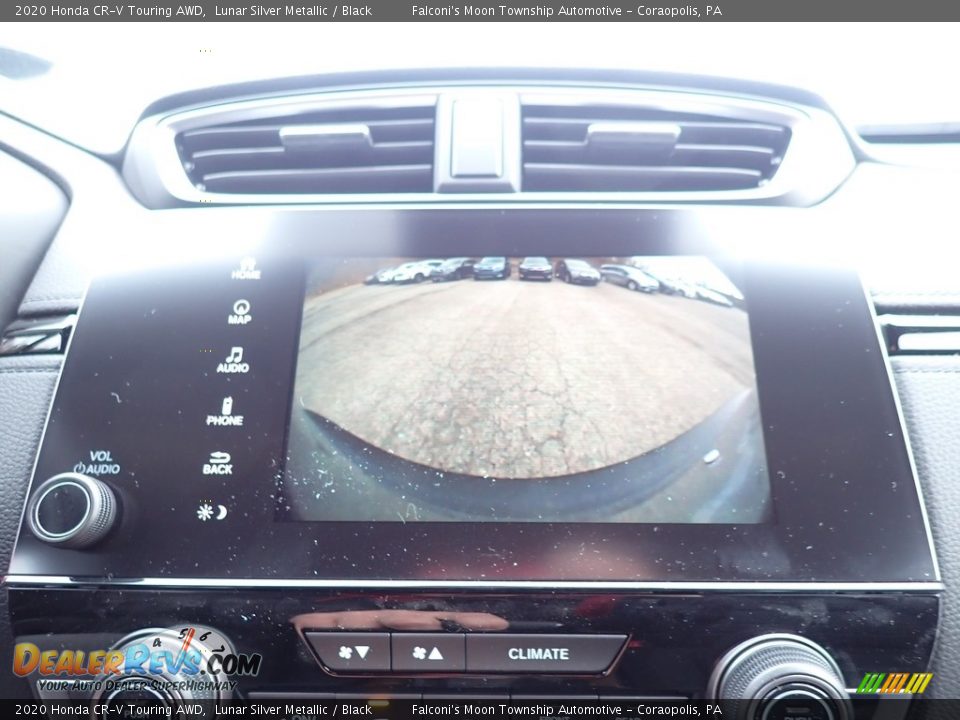Adjust the right air vent slider tab
The image size is (960, 720).
click(x=633, y=132)
